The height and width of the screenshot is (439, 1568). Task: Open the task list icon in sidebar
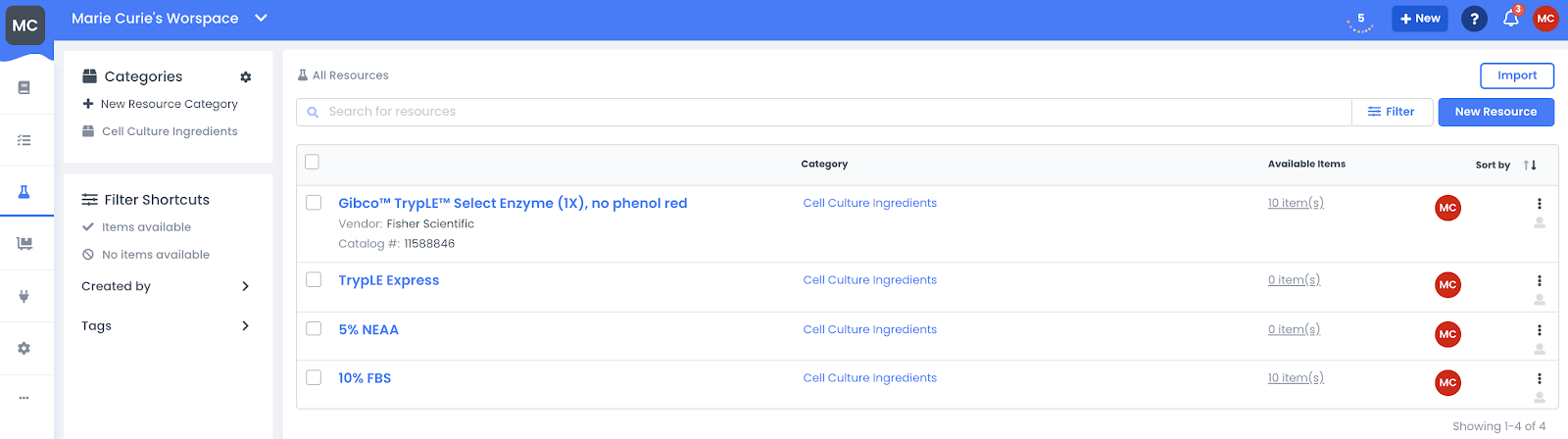pos(24,140)
